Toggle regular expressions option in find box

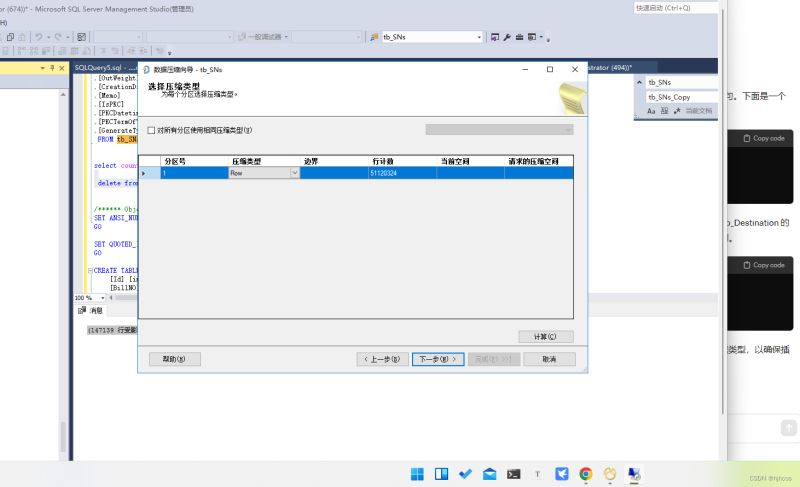(677, 111)
